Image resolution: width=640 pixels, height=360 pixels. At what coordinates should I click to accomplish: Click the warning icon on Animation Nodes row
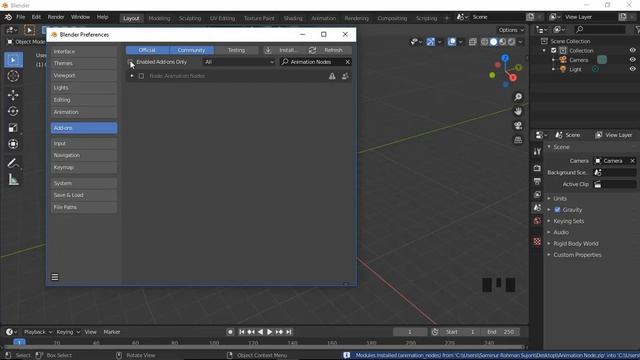[x=332, y=76]
